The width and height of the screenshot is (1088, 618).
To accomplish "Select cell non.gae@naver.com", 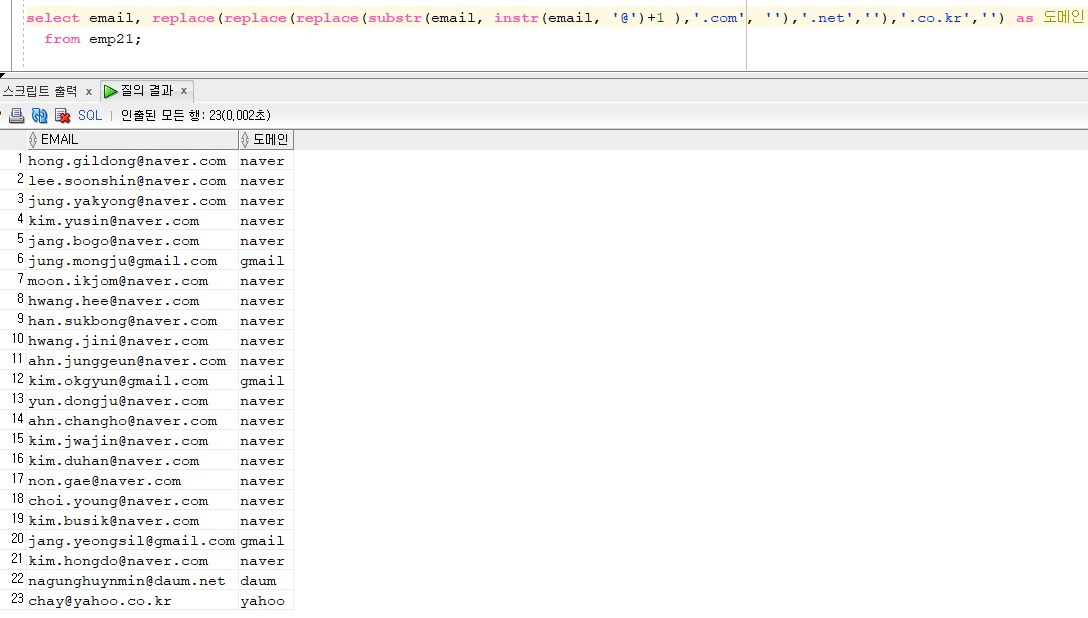I will point(132,481).
